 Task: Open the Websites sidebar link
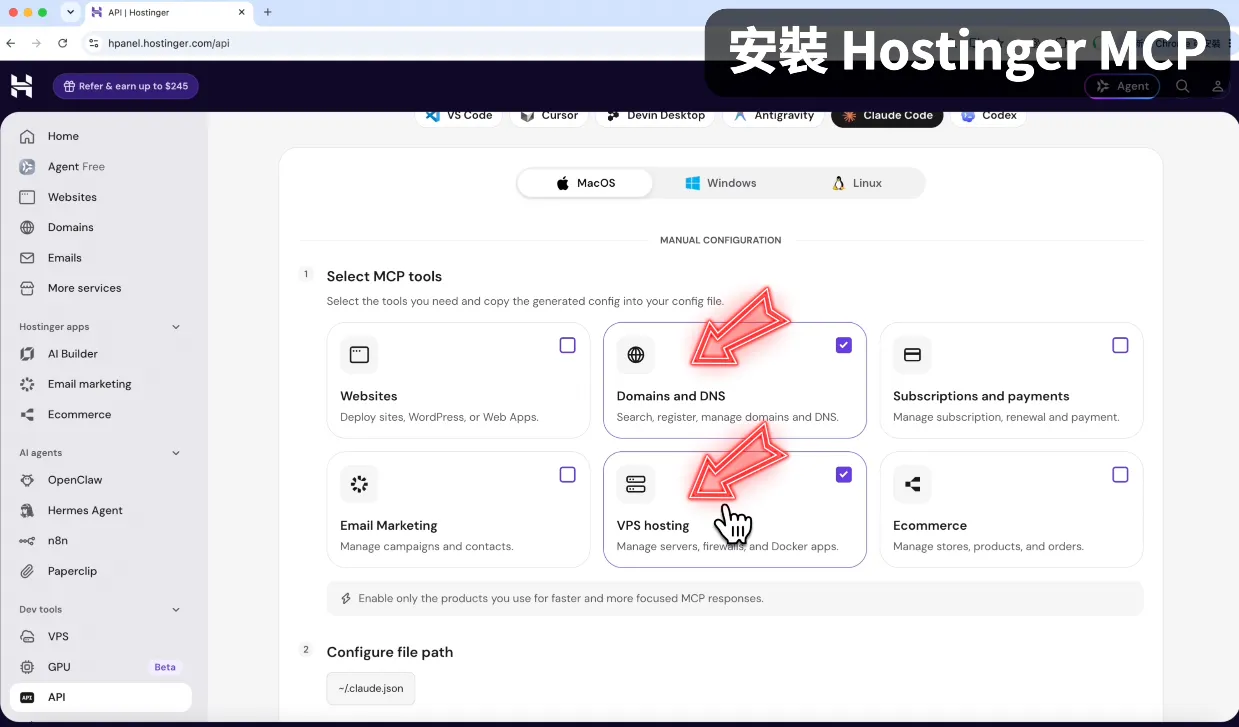(73, 197)
